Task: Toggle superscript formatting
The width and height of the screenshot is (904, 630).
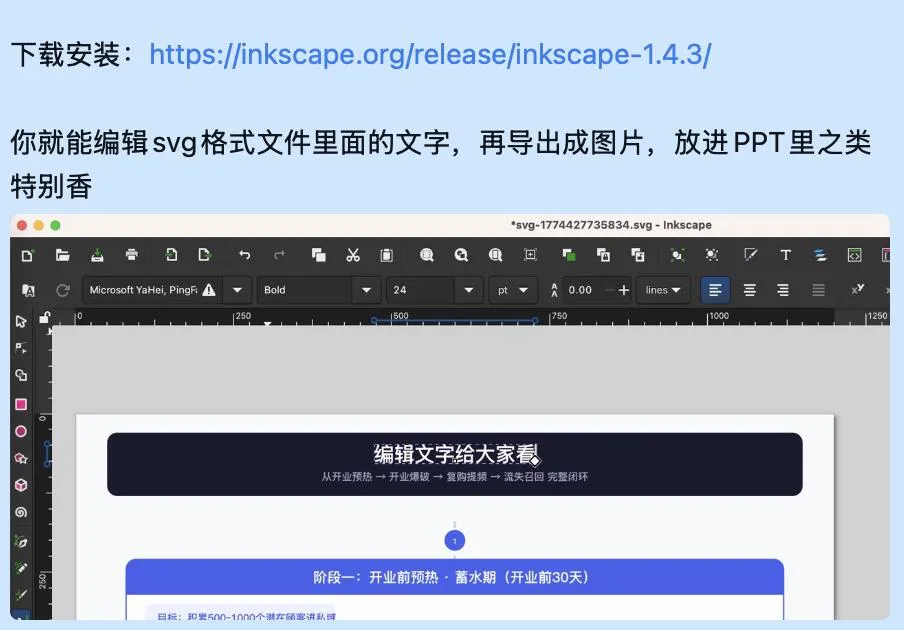Action: (857, 289)
